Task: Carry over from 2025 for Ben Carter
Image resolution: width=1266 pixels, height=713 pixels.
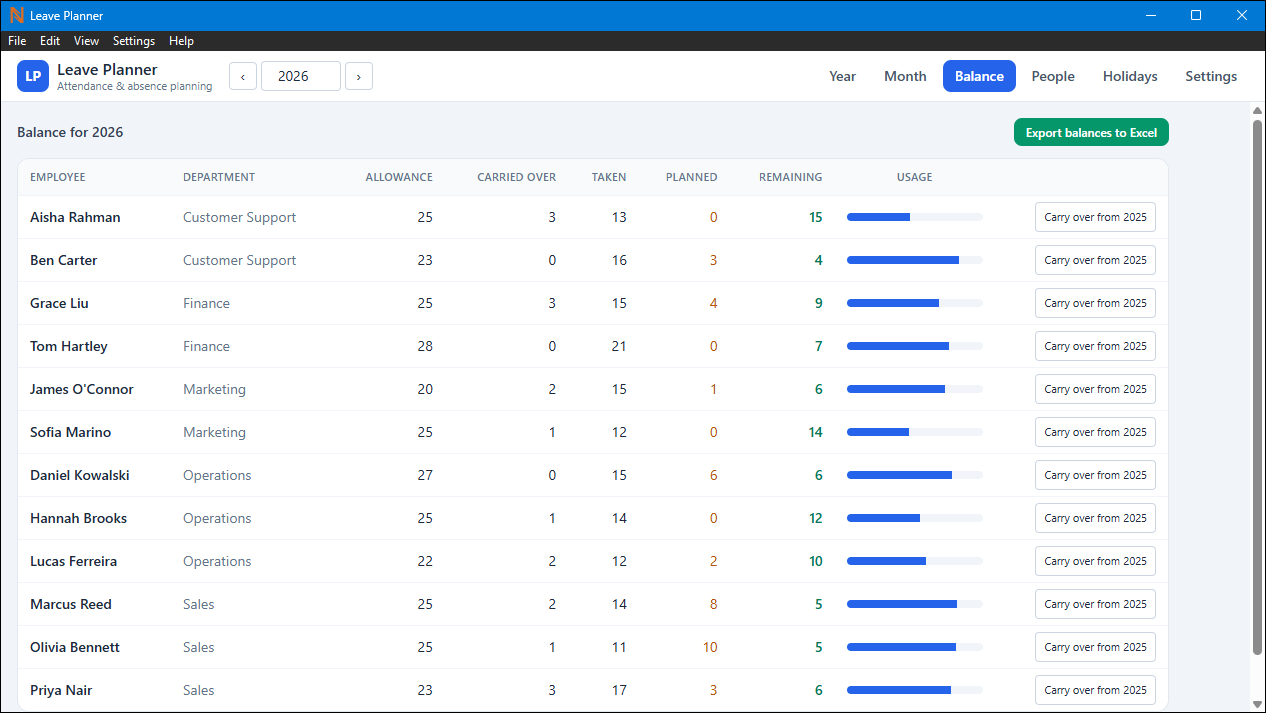Action: [x=1095, y=260]
